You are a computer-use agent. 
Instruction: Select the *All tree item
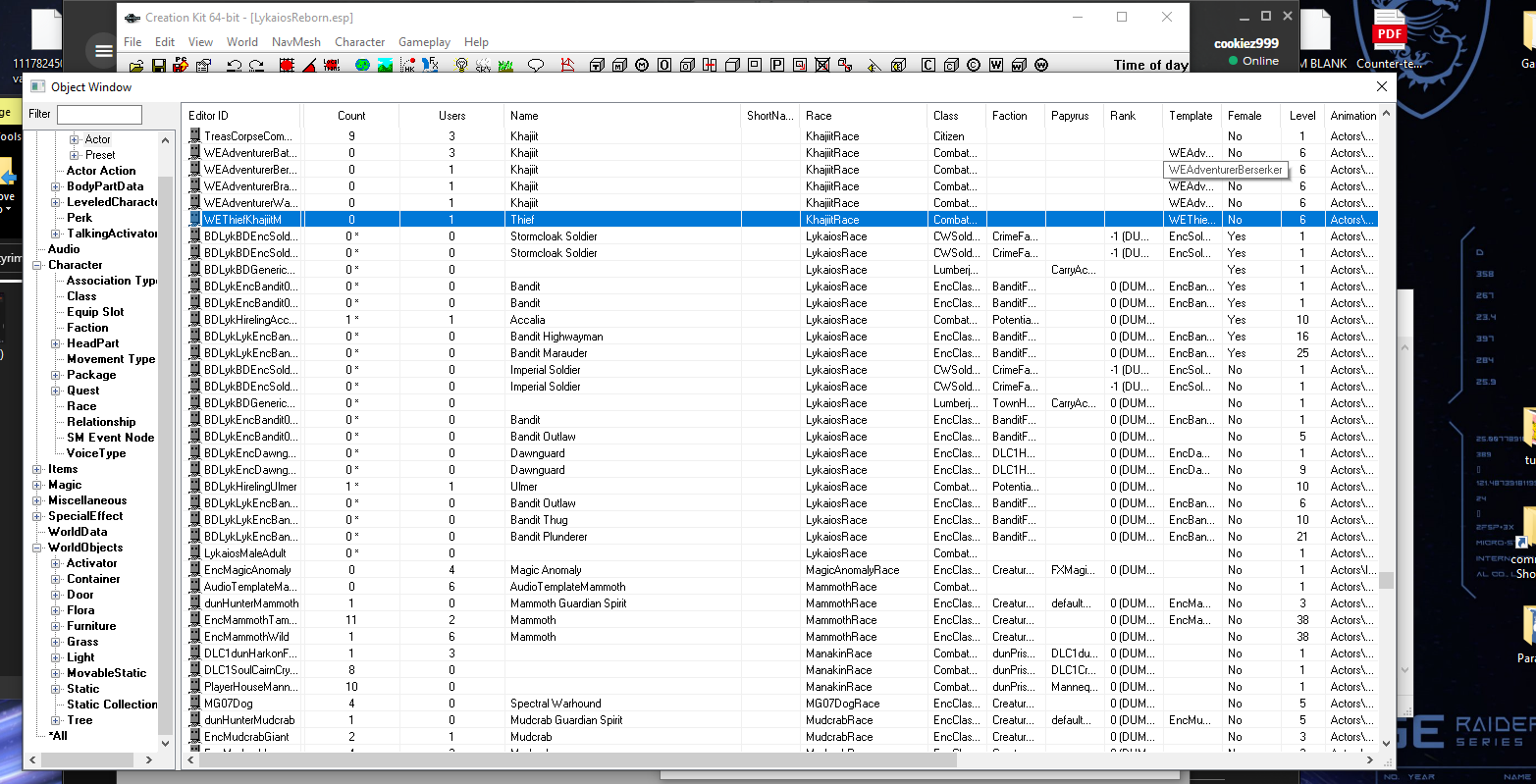pos(58,736)
